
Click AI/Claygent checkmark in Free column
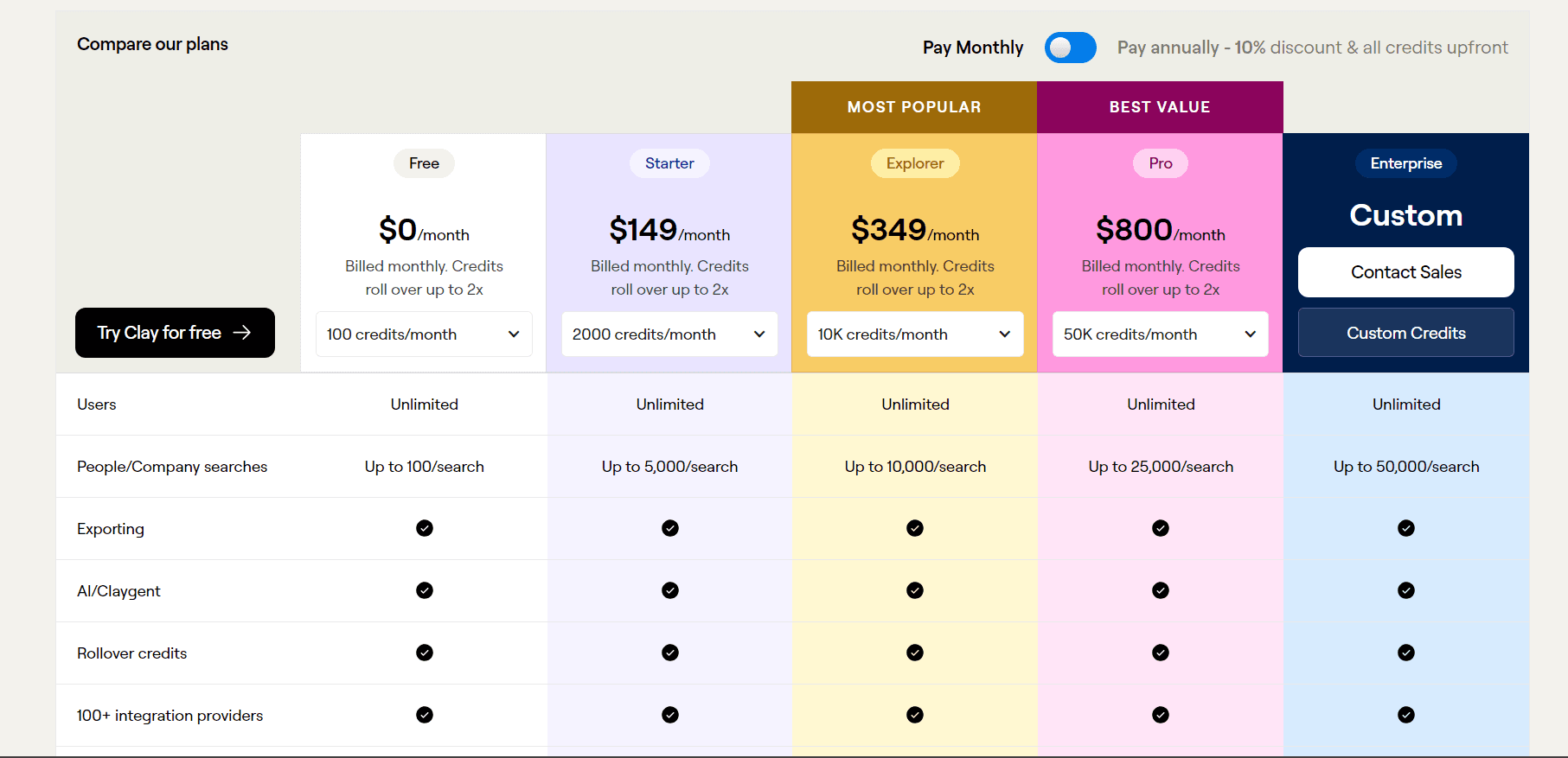click(x=425, y=590)
